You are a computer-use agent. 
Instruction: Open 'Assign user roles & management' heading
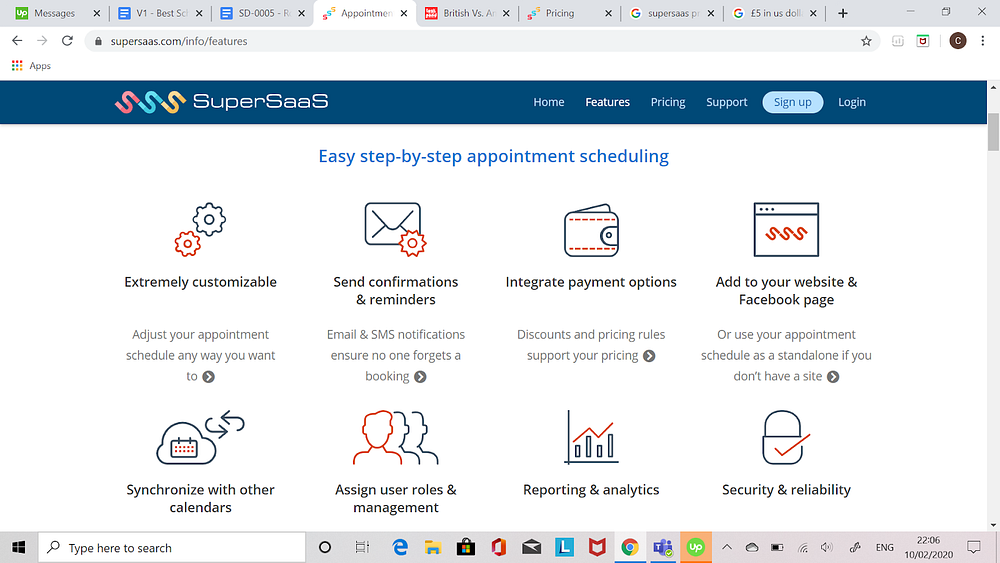pyautogui.click(x=395, y=499)
